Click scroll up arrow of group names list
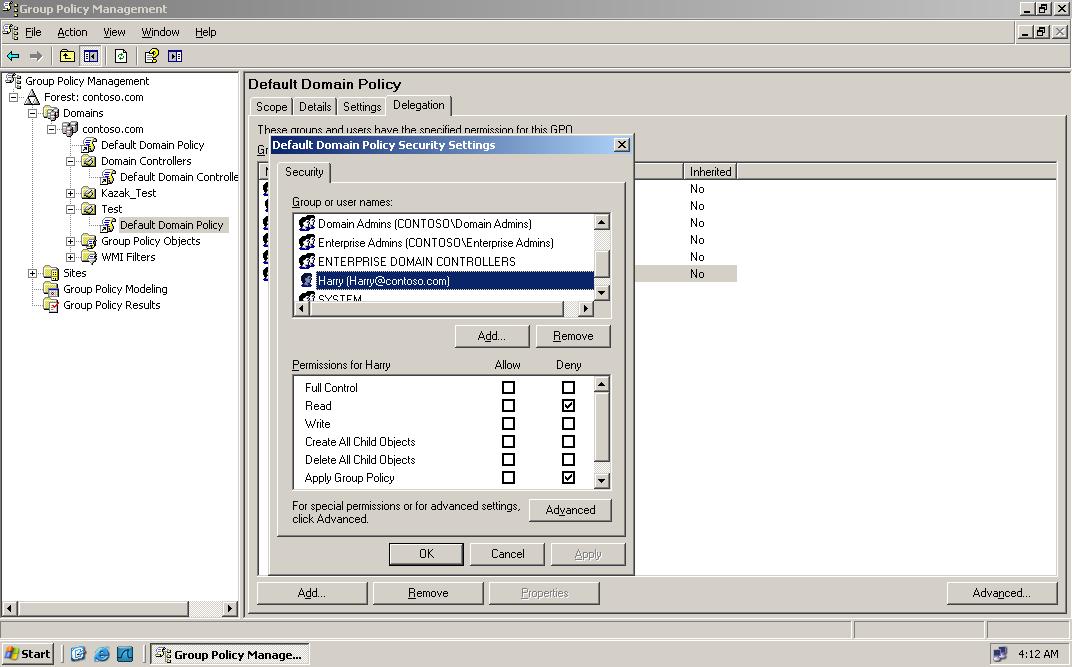Viewport: 1072px width, 667px height. click(x=602, y=222)
